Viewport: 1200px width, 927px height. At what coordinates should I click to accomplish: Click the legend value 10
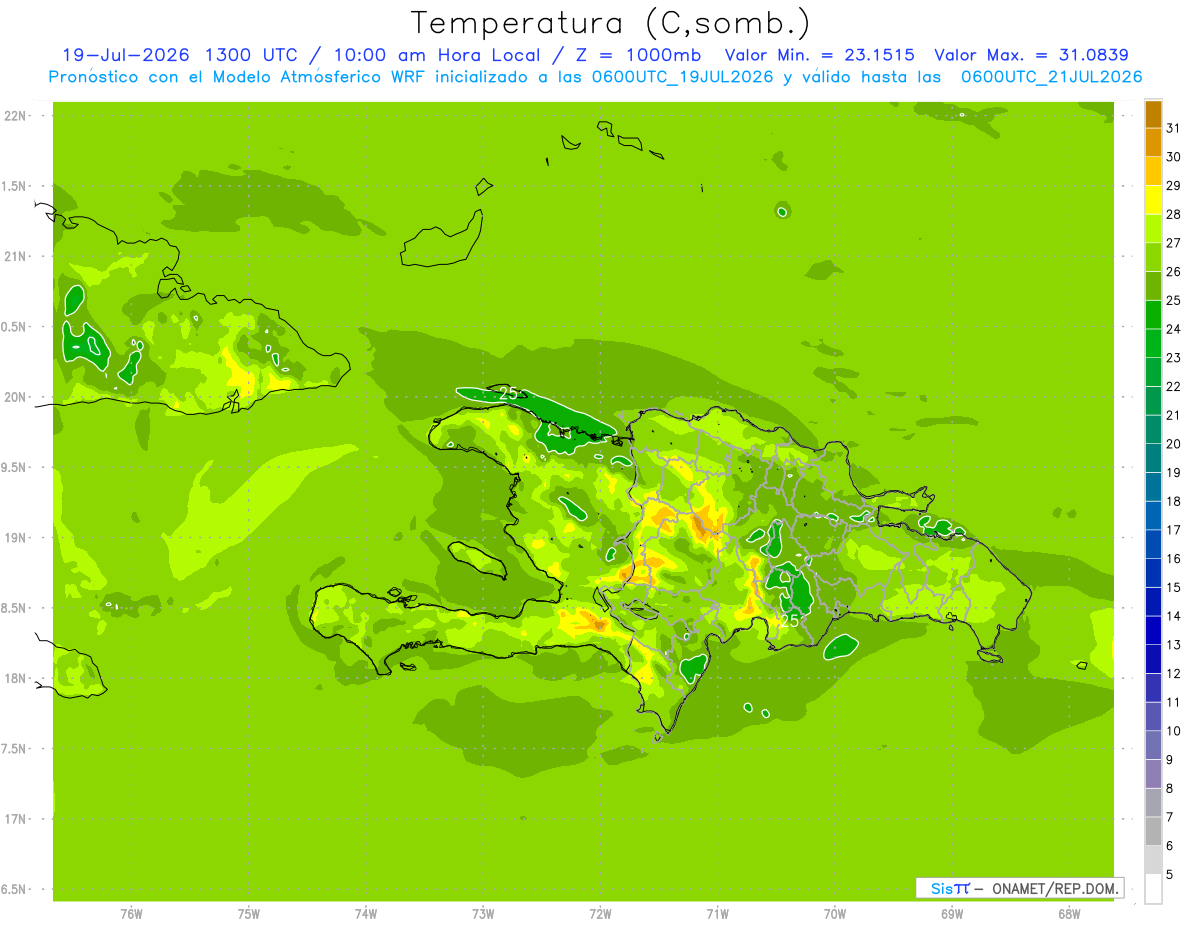point(1174,731)
